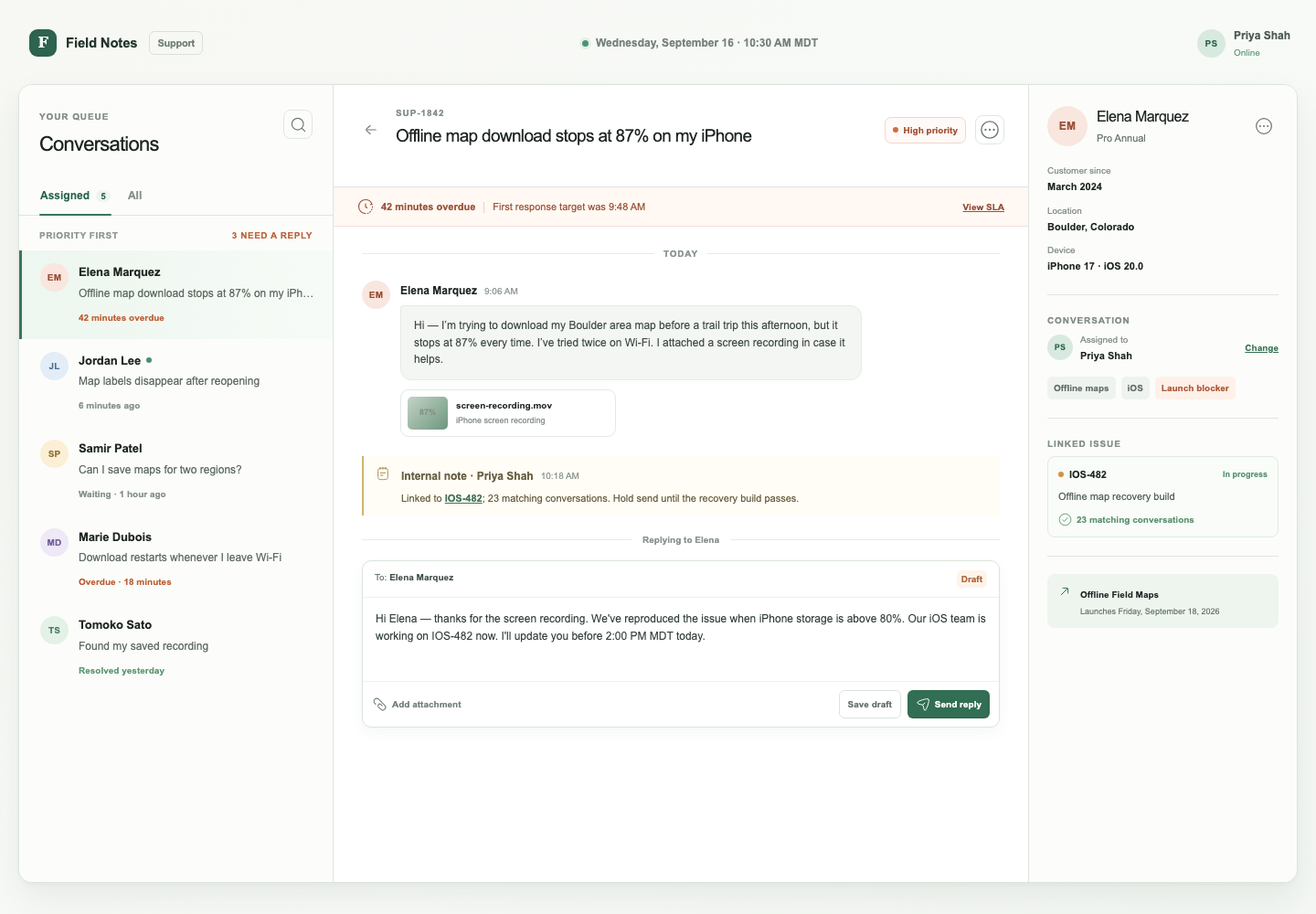Viewport: 1316px width, 914px height.
Task: Switch to the Assigned tab
Action: coord(75,196)
